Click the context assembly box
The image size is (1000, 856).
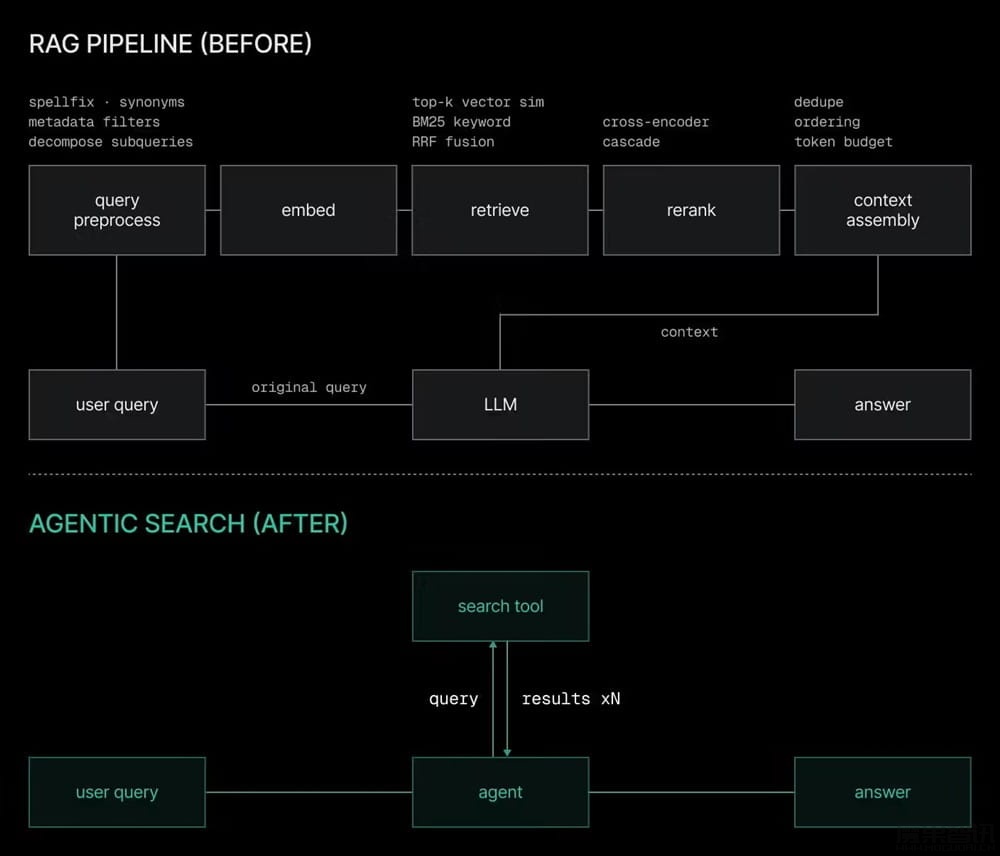pyautogui.click(x=883, y=210)
